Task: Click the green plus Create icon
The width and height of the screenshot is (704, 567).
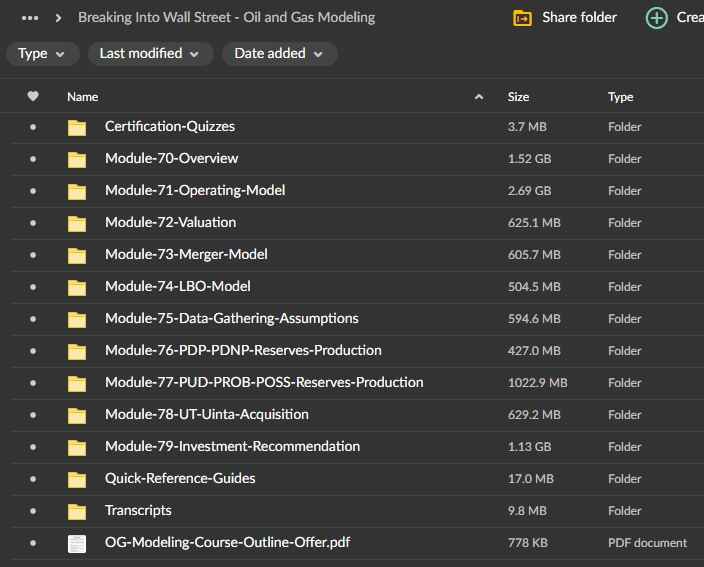Action: pos(656,18)
